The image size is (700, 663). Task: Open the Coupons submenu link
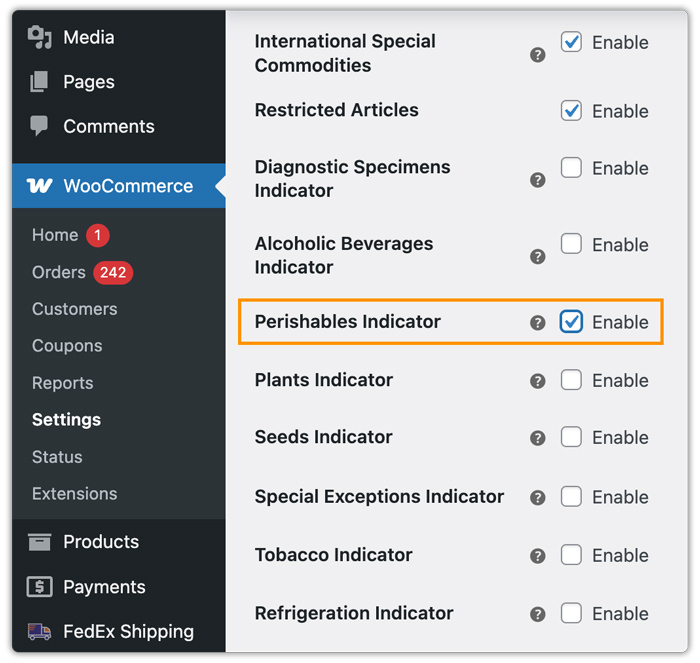tap(67, 346)
